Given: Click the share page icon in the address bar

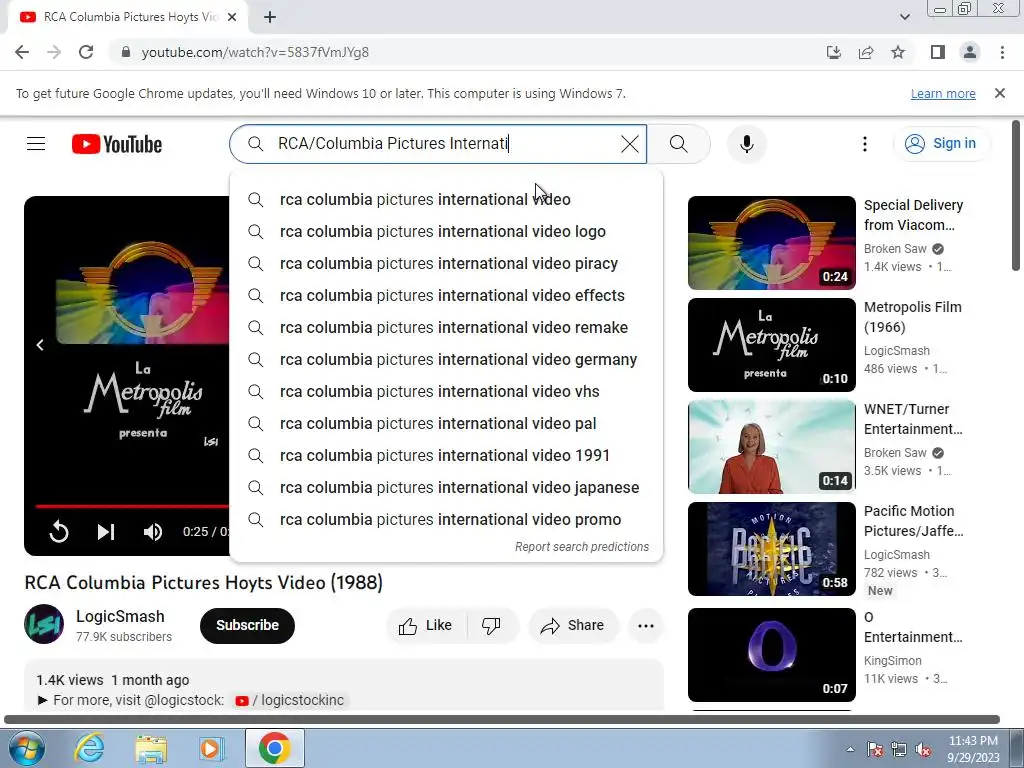Looking at the screenshot, I should tap(866, 52).
